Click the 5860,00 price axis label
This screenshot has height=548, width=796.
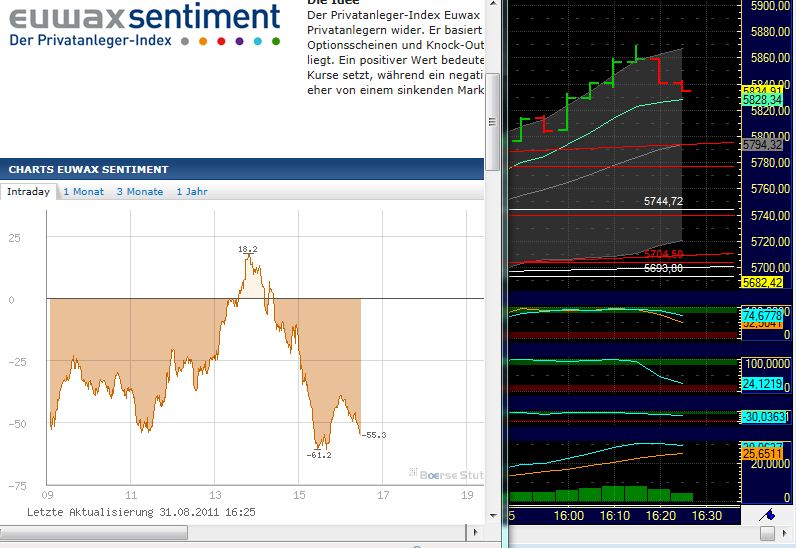tap(770, 58)
